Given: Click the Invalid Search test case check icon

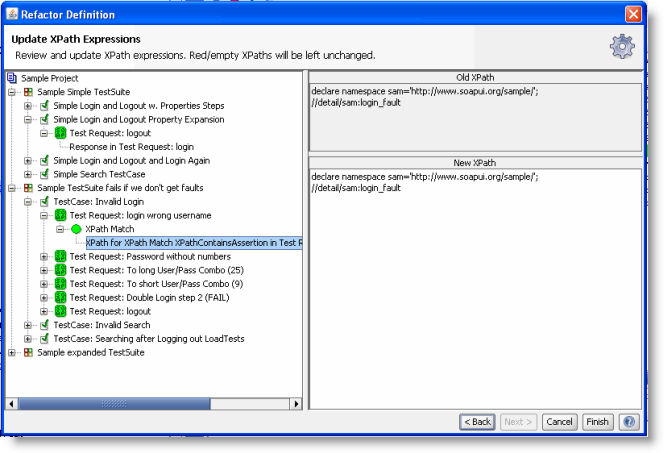Looking at the screenshot, I should pyautogui.click(x=44, y=325).
